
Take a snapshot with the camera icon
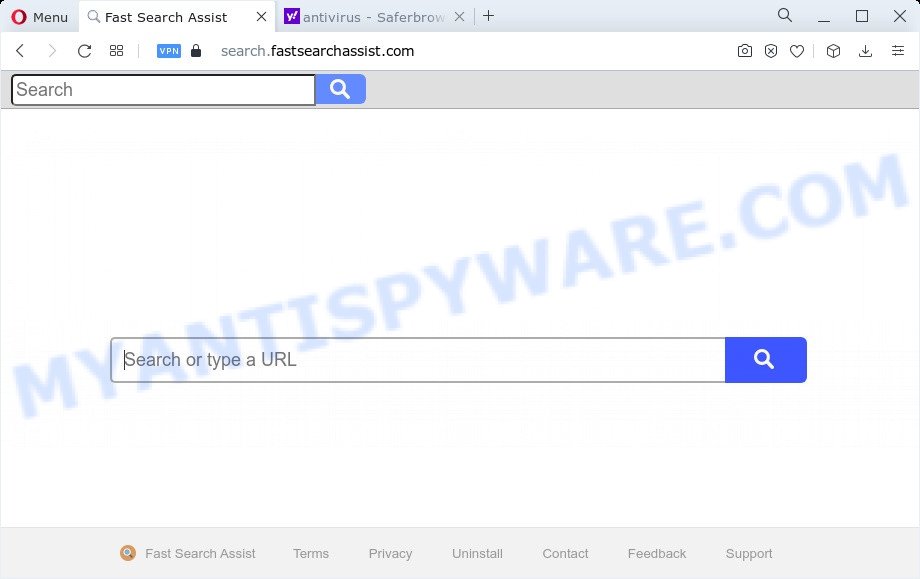pos(745,51)
